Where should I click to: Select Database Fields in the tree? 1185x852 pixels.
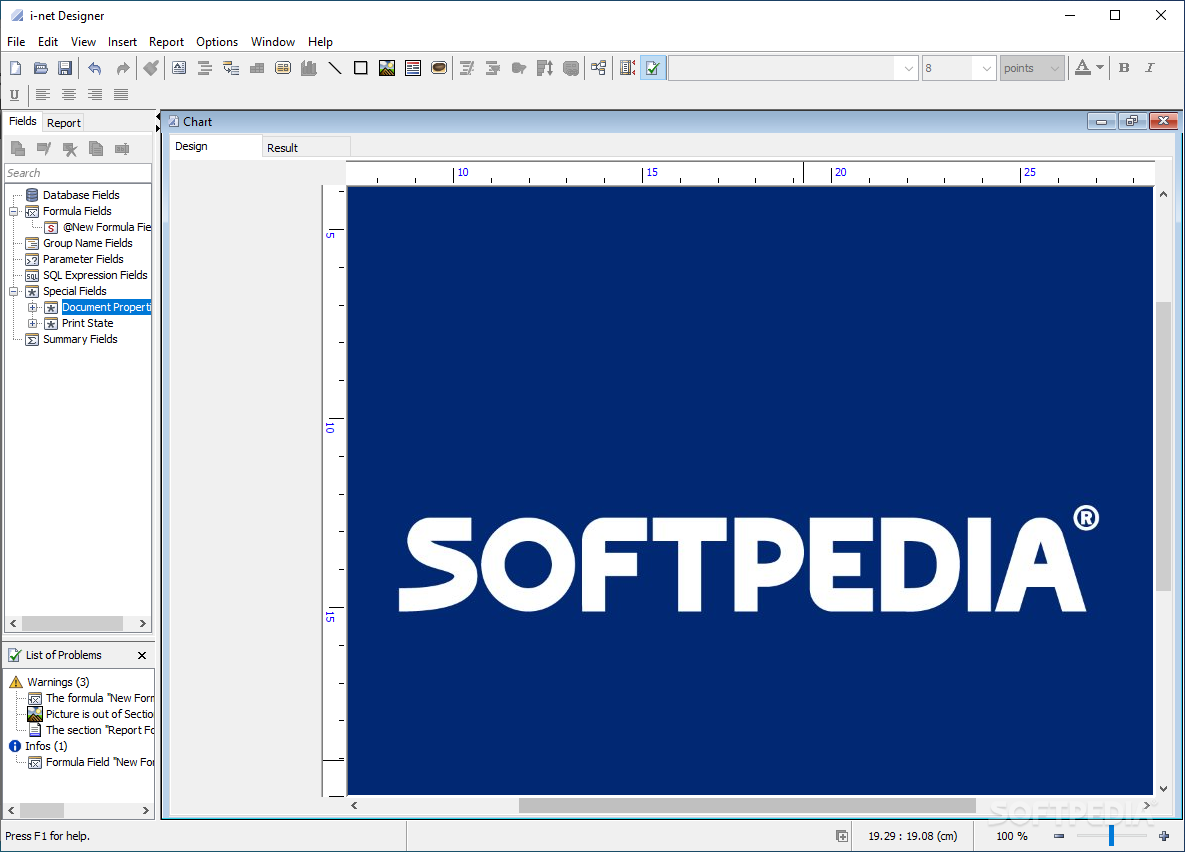point(81,195)
